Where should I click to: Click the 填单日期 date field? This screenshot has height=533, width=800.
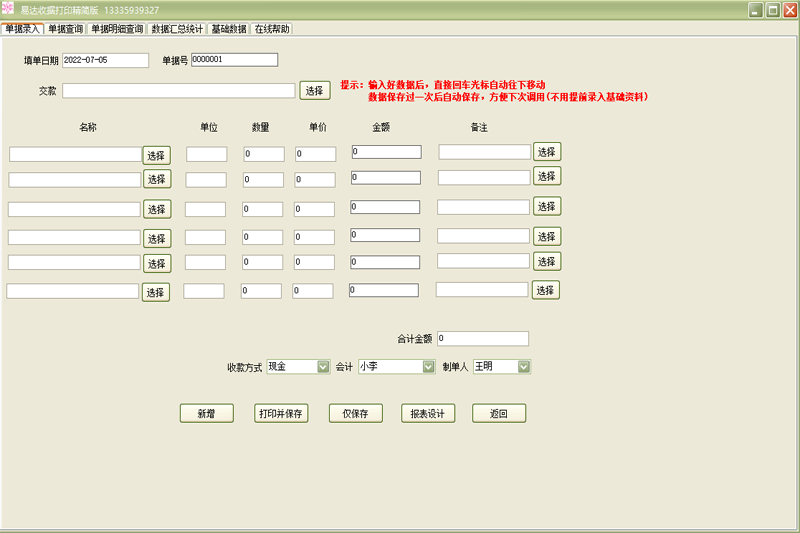[x=106, y=60]
